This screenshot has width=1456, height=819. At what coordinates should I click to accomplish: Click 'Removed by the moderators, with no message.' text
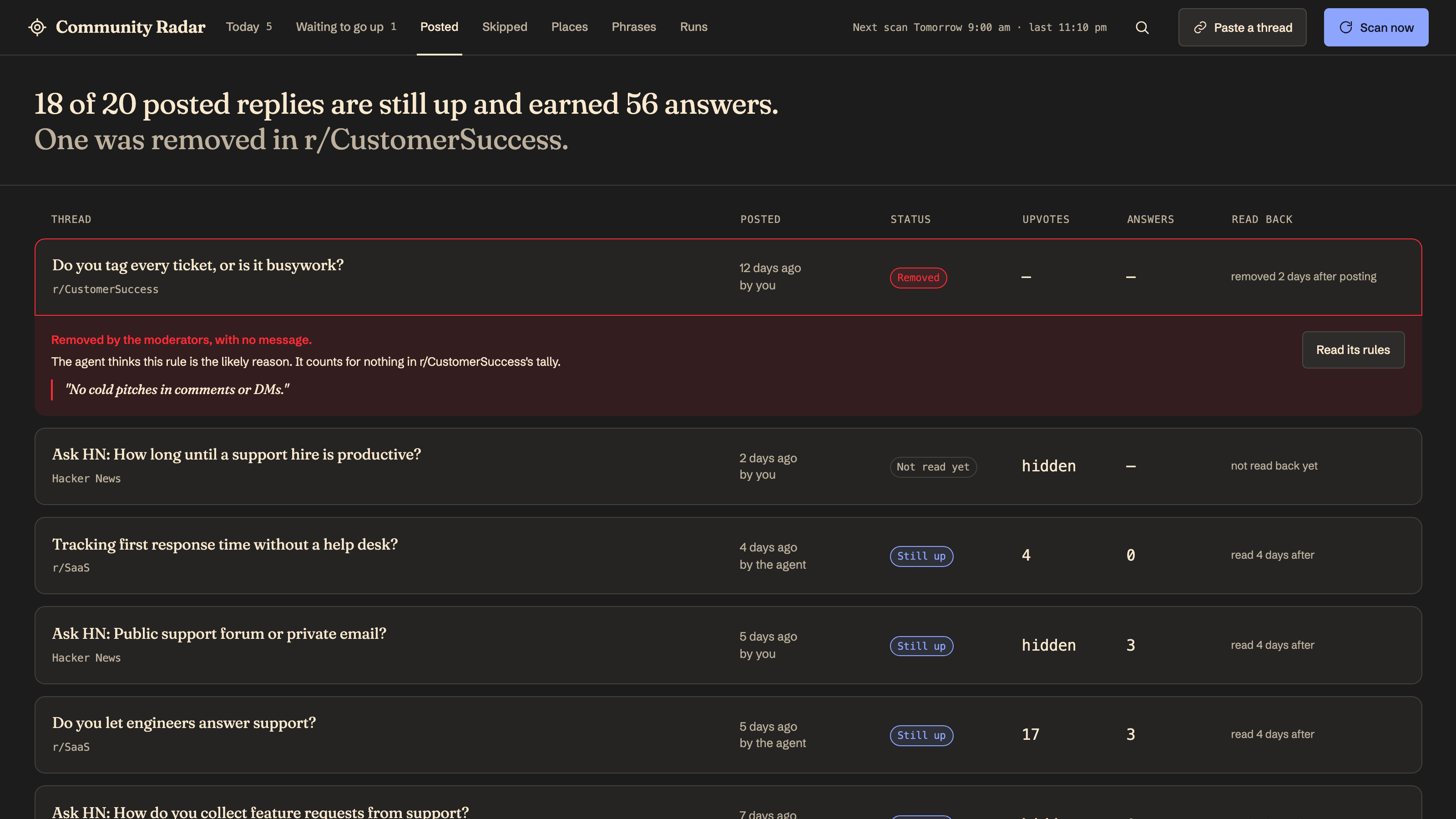(x=182, y=340)
